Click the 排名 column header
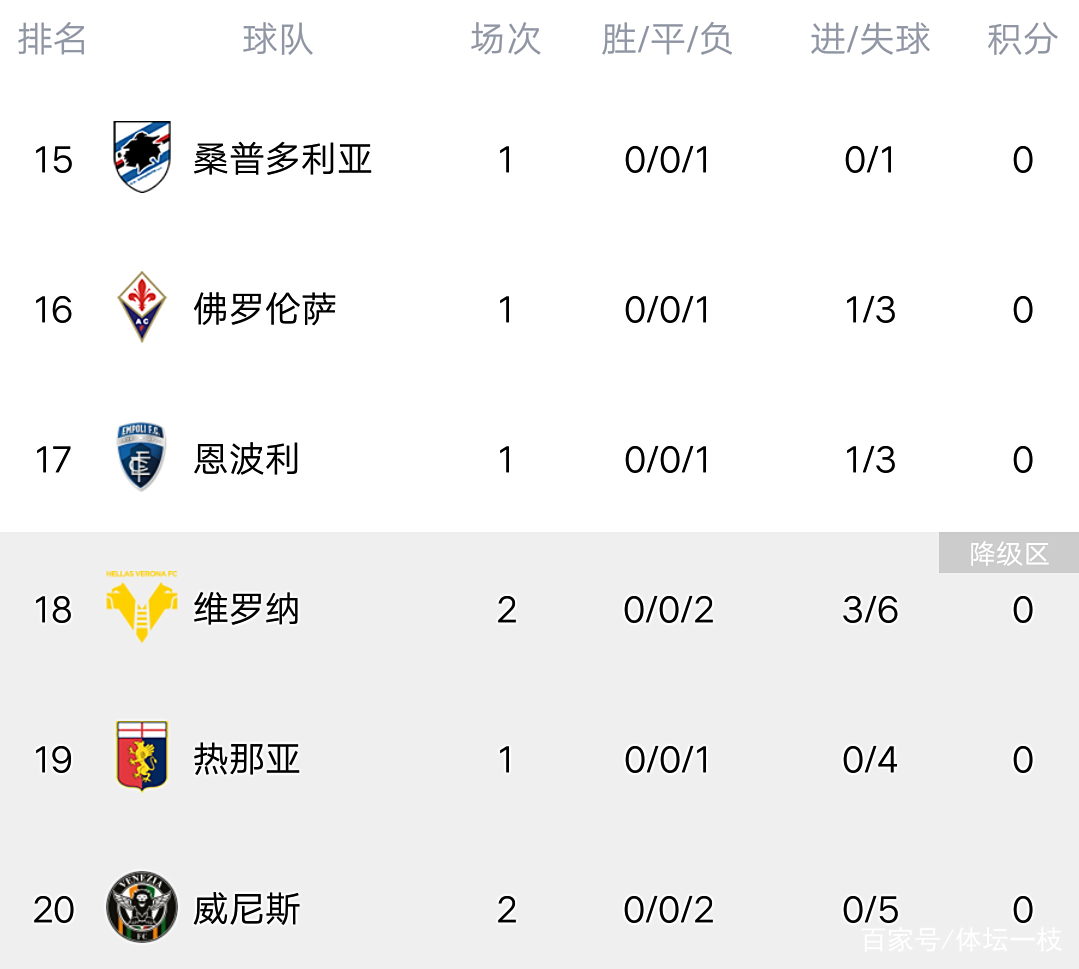Viewport: 1079px width, 969px height. tap(52, 39)
